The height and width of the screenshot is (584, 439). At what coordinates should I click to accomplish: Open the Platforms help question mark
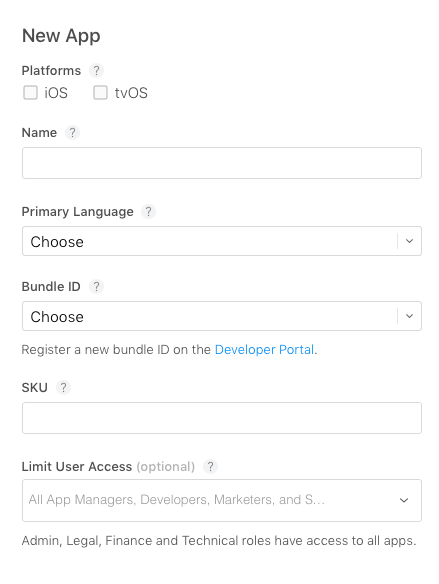pos(96,70)
